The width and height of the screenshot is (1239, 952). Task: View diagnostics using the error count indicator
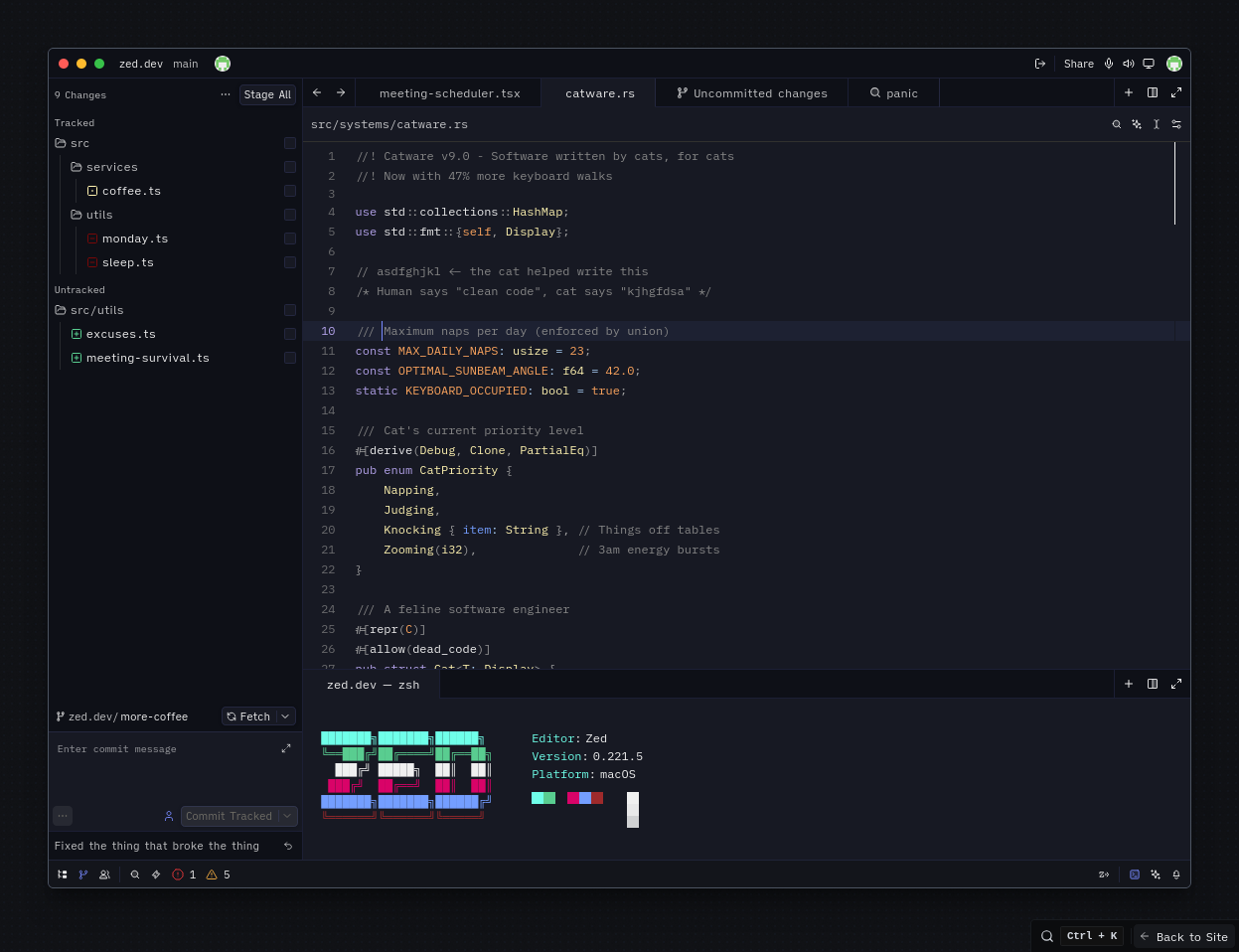(x=183, y=874)
